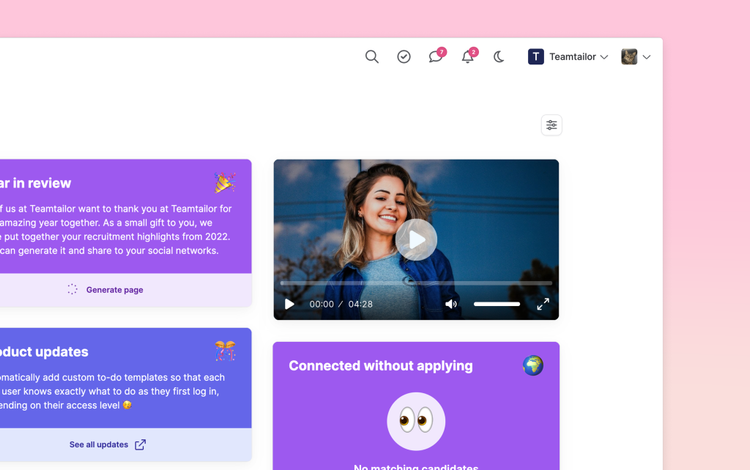Image resolution: width=750 pixels, height=470 pixels.
Task: Open See all updates link
Action: (106, 445)
